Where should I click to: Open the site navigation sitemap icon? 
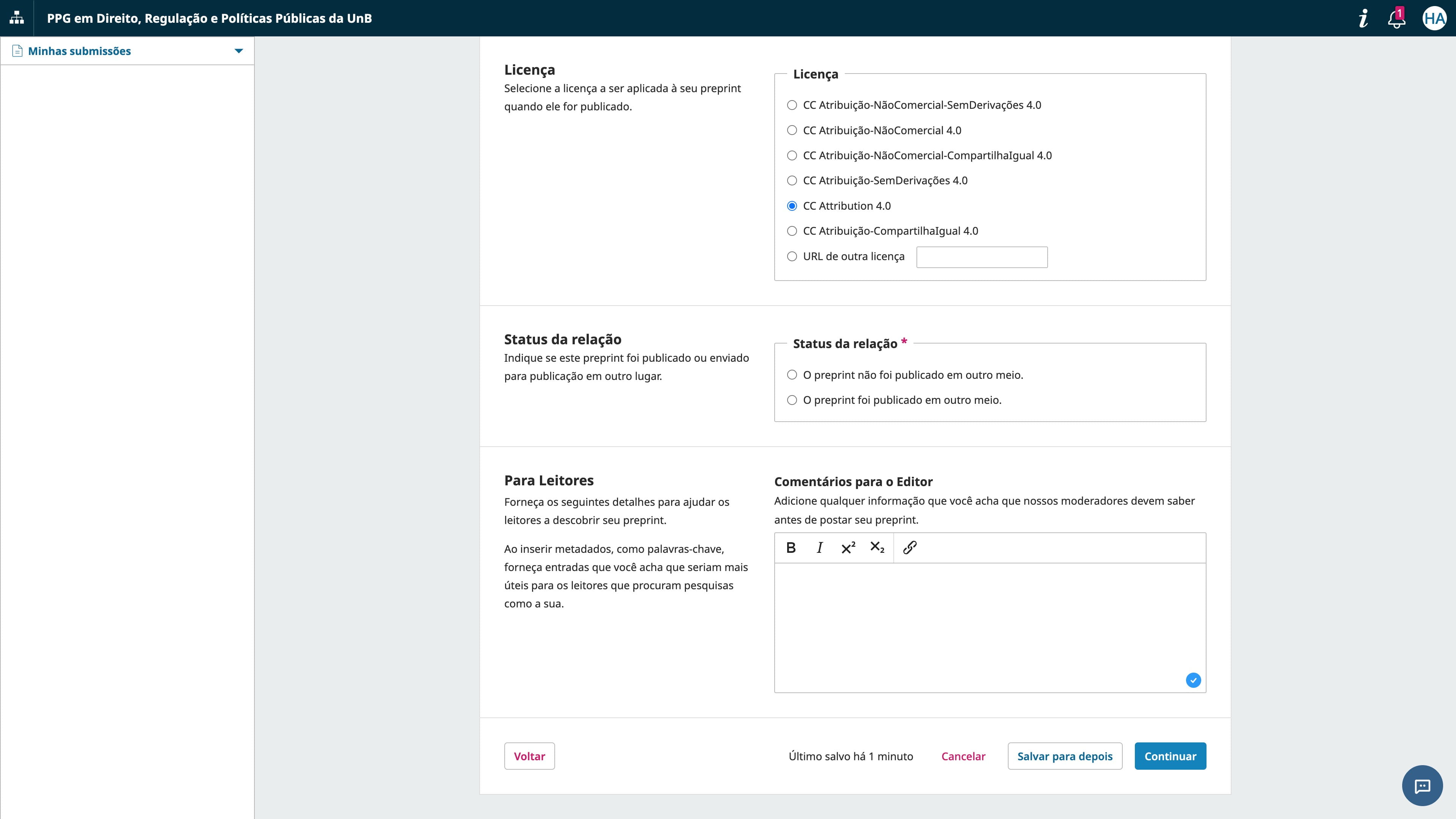(x=16, y=18)
